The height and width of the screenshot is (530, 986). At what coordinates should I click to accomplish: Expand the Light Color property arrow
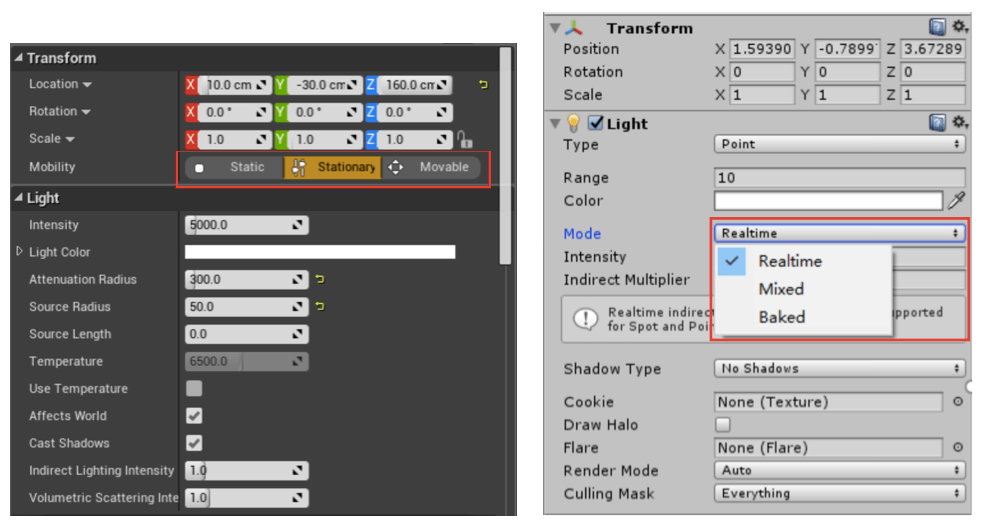[19, 252]
